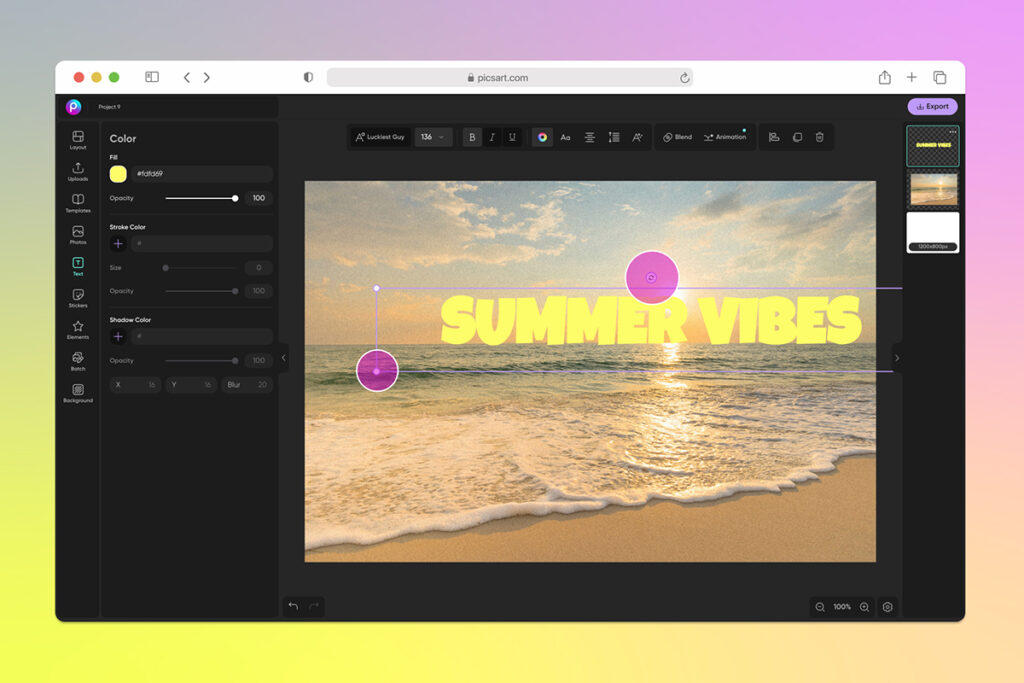This screenshot has width=1024, height=683.
Task: Open the font size dropdown
Action: coord(433,137)
